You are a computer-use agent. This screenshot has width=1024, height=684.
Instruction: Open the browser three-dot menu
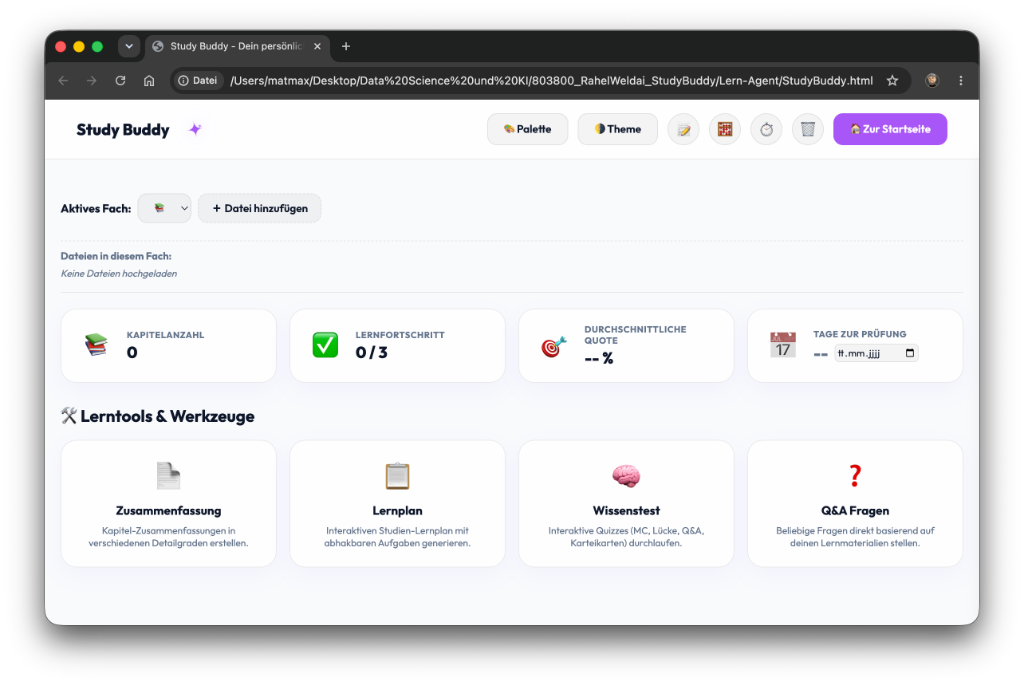click(x=960, y=80)
